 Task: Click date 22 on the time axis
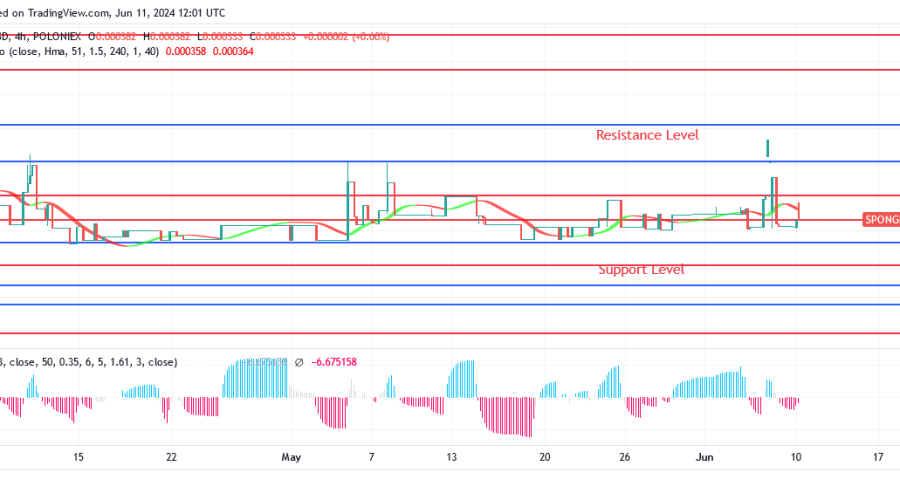(x=172, y=457)
